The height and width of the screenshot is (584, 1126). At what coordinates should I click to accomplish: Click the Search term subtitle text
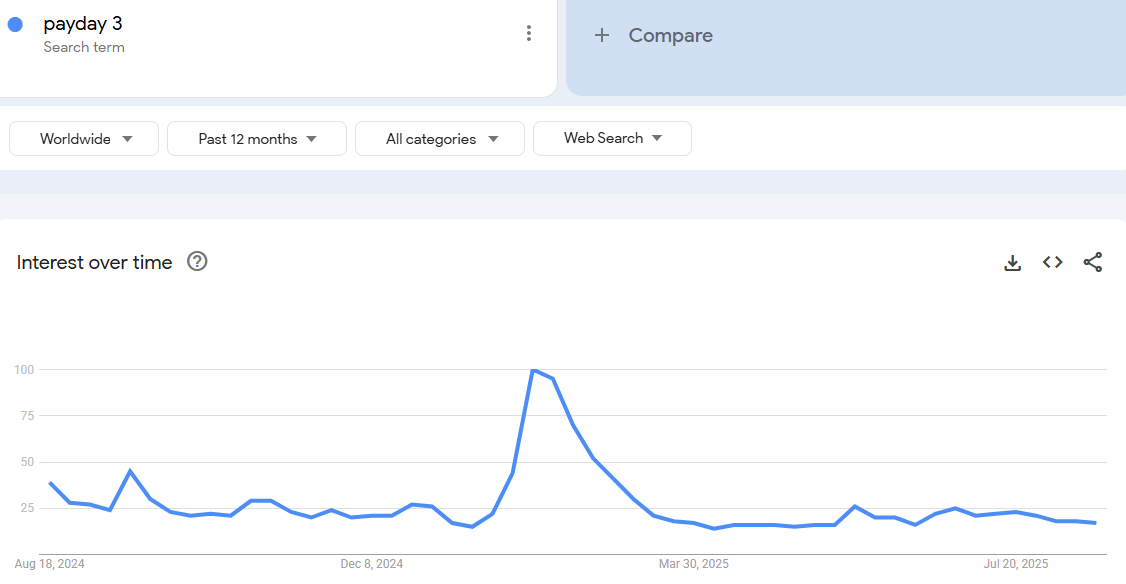tap(84, 47)
